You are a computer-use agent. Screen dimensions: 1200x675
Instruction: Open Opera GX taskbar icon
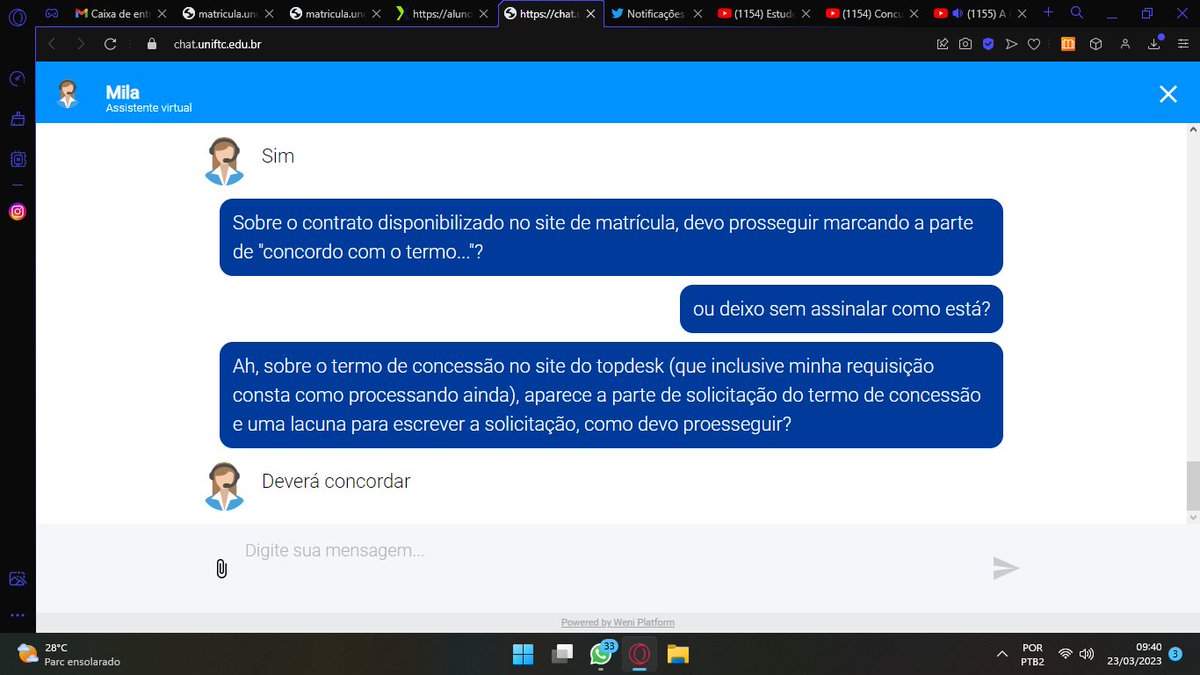(640, 654)
